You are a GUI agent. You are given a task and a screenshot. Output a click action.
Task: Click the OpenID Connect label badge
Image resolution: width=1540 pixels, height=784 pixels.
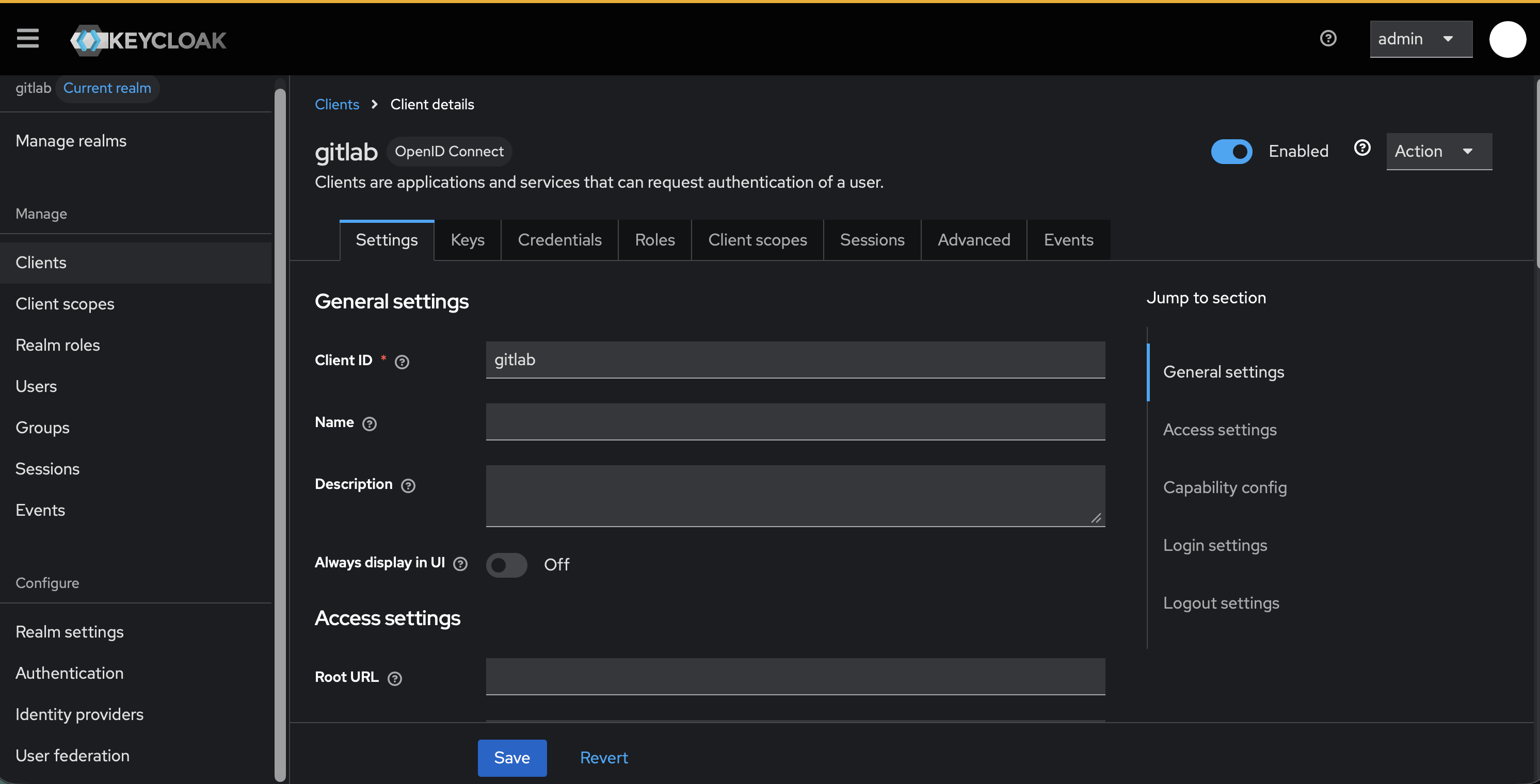click(x=449, y=152)
